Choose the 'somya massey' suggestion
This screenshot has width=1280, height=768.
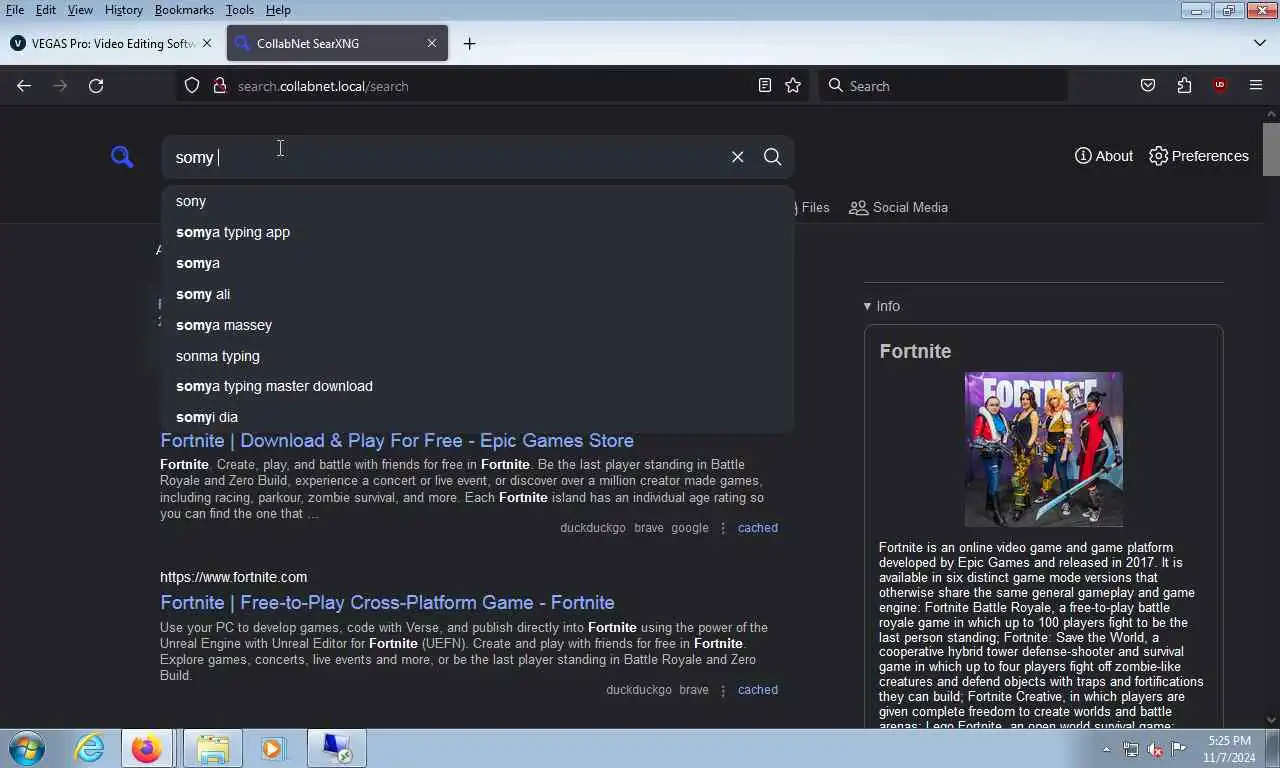click(x=478, y=325)
